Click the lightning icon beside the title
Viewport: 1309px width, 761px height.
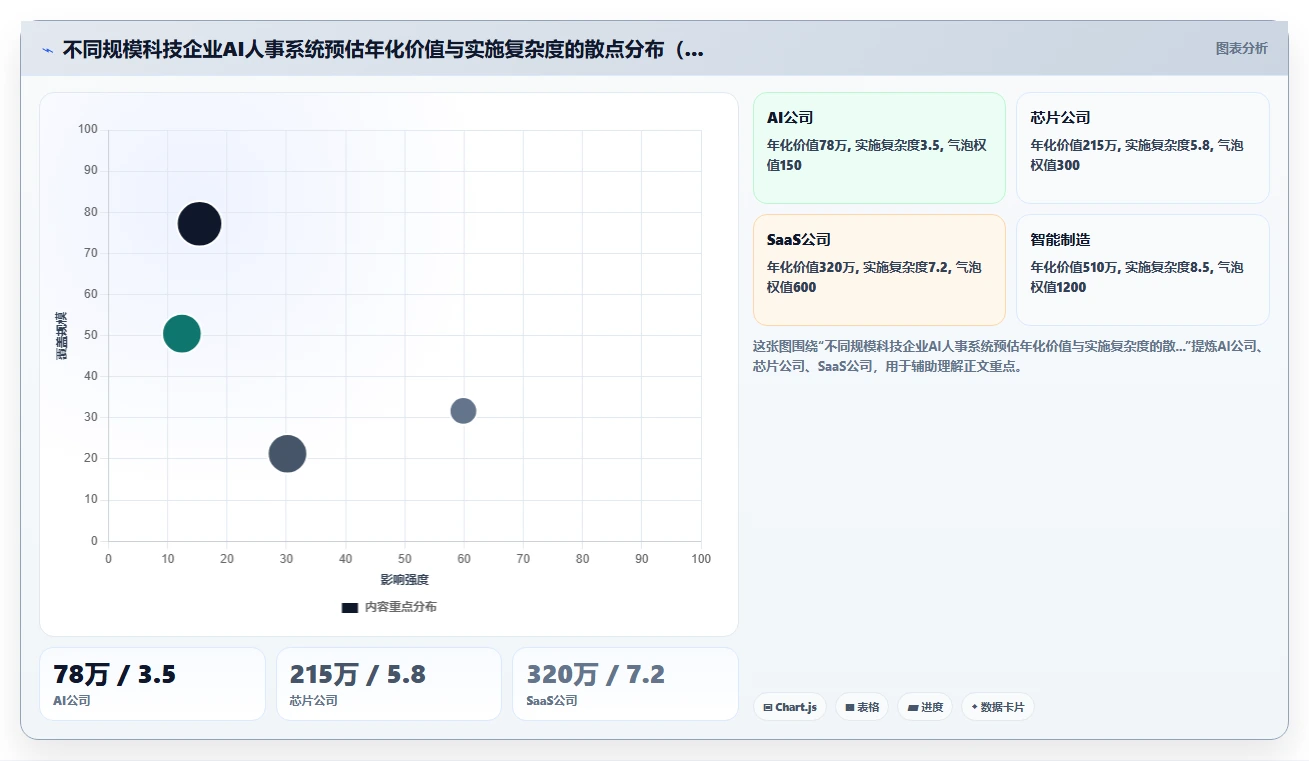pos(48,49)
